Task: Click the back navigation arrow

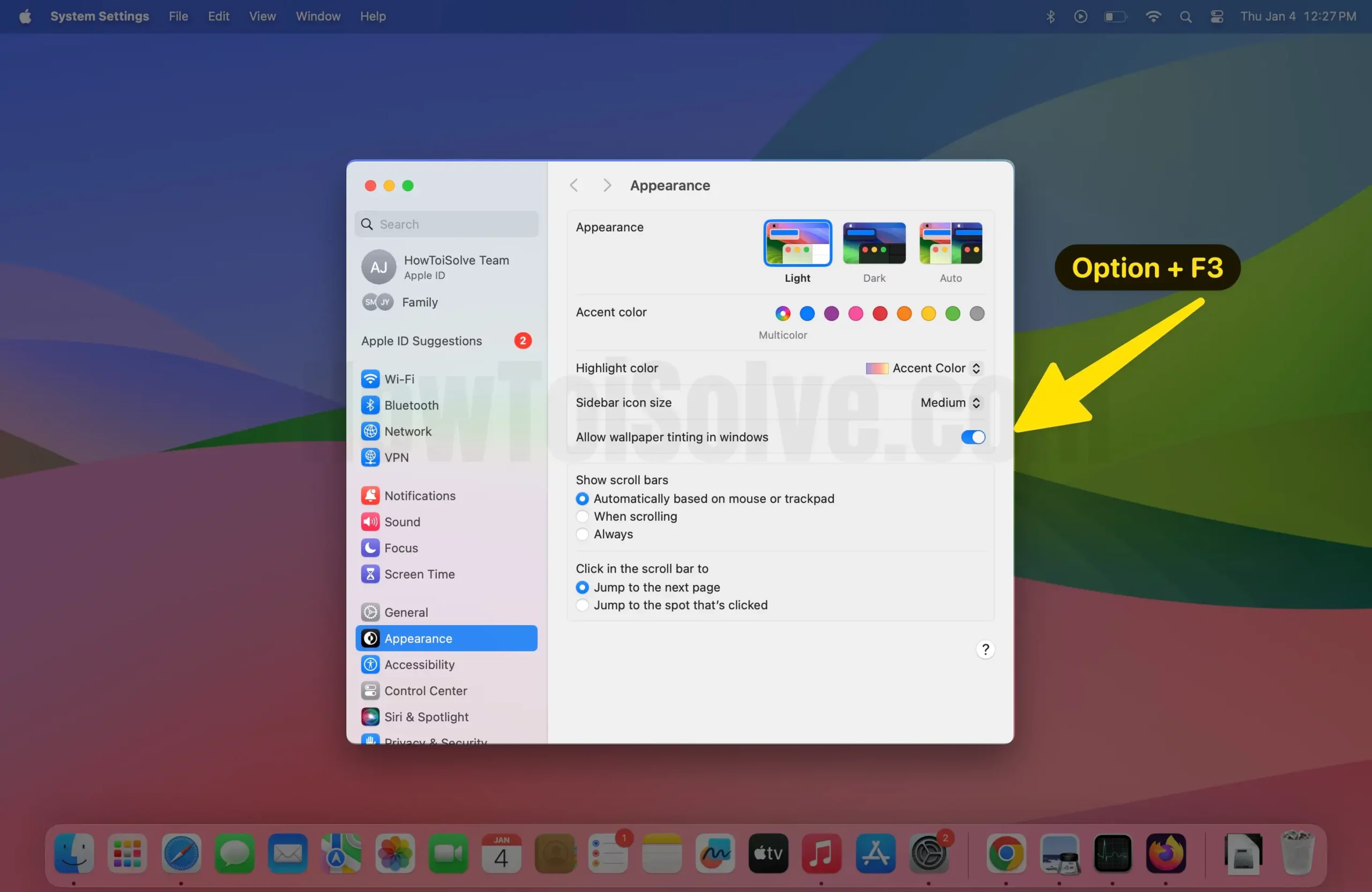Action: click(574, 185)
